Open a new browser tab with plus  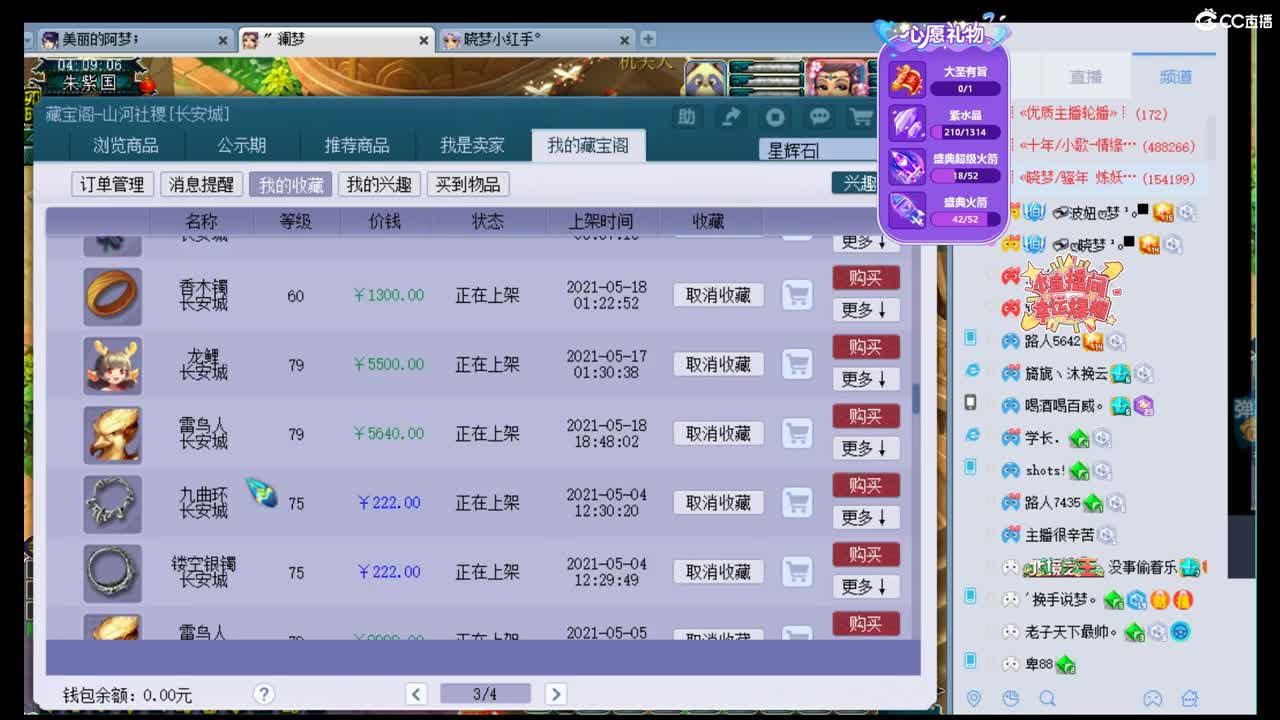point(648,39)
